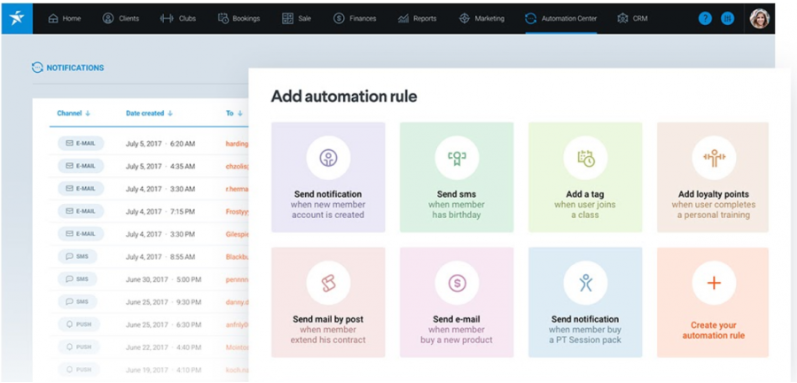The image size is (797, 383).
Task: Click E-MAIL badge for July 4, 3:30 PM
Action: [x=81, y=234]
